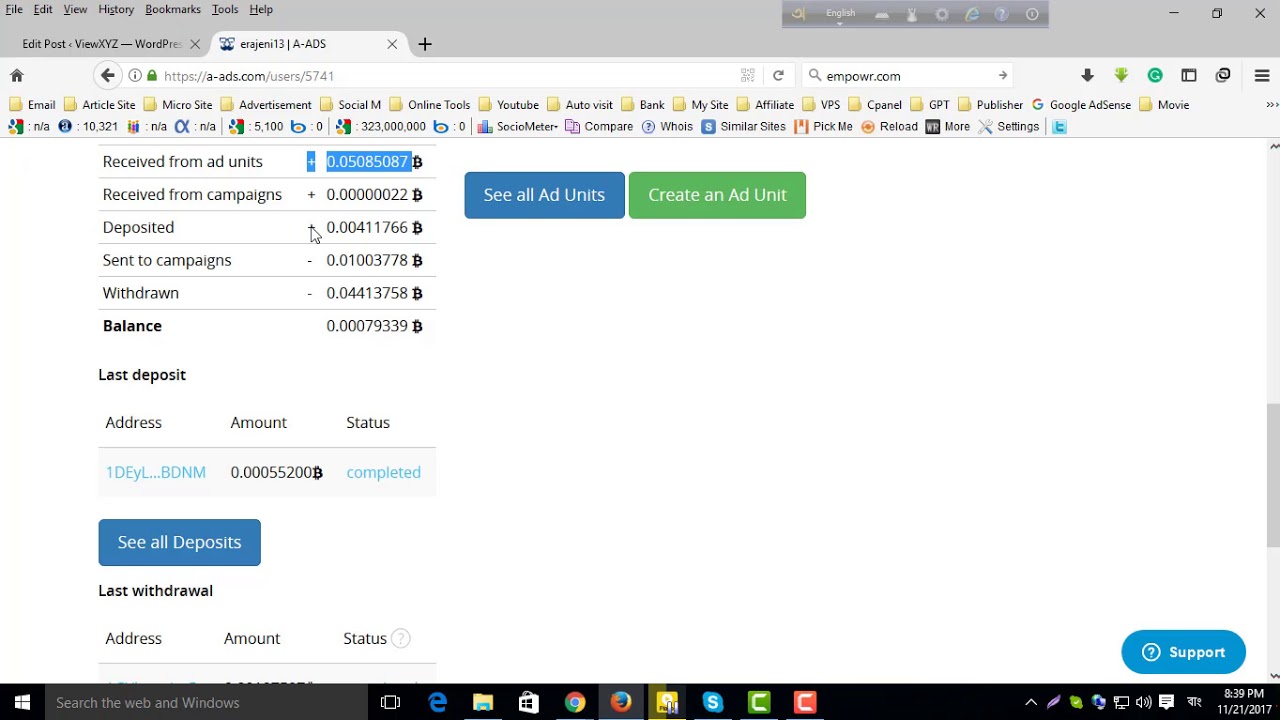Image resolution: width=1280 pixels, height=720 pixels.
Task: Open Skype from taskbar
Action: point(712,702)
